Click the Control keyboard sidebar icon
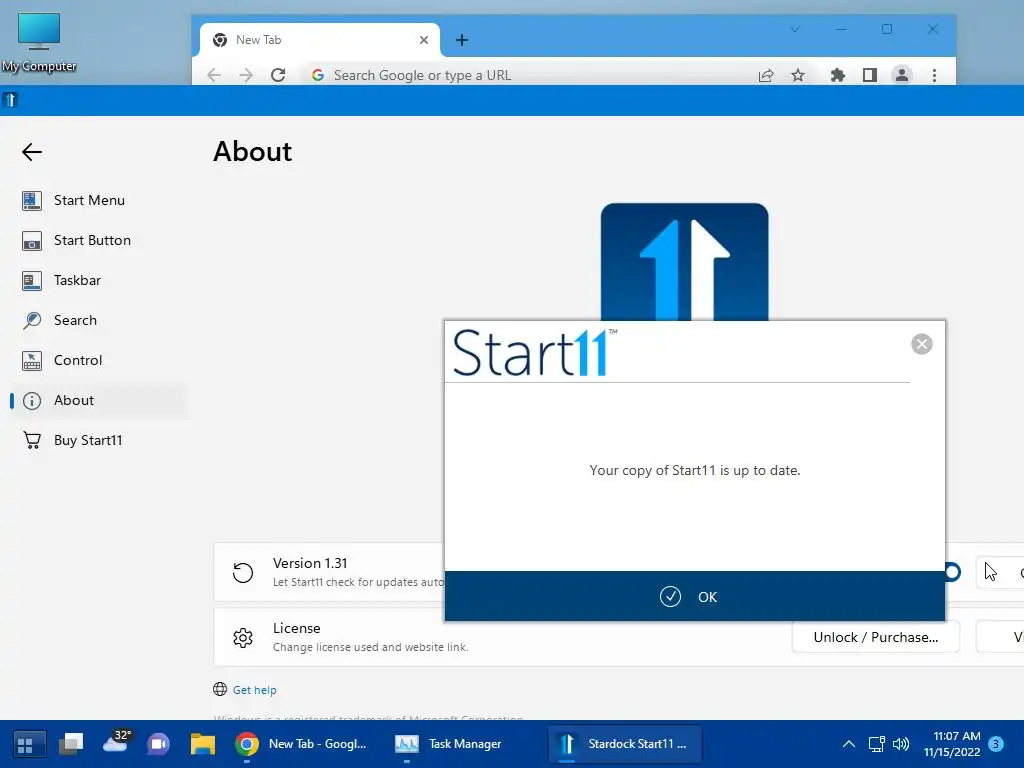 tap(31, 360)
